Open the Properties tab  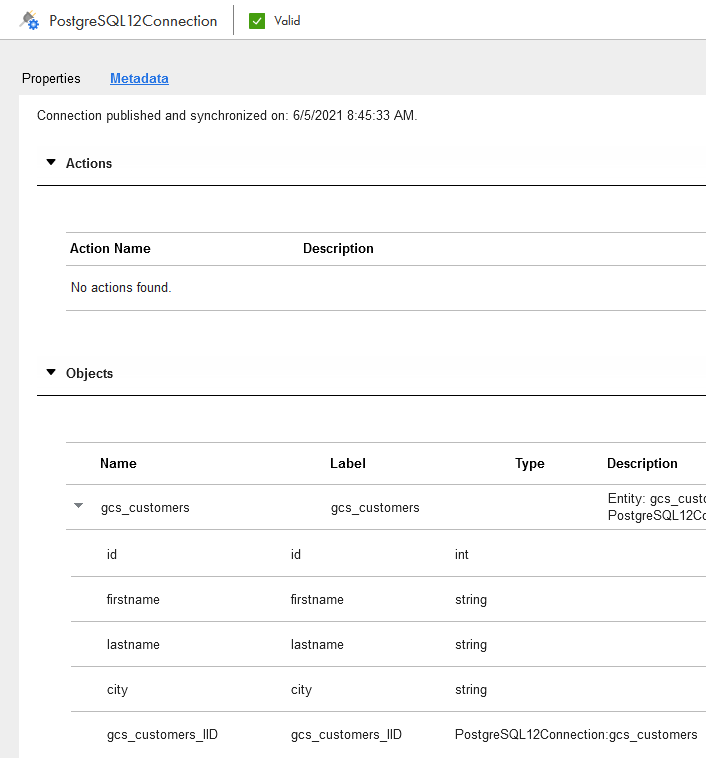[51, 78]
